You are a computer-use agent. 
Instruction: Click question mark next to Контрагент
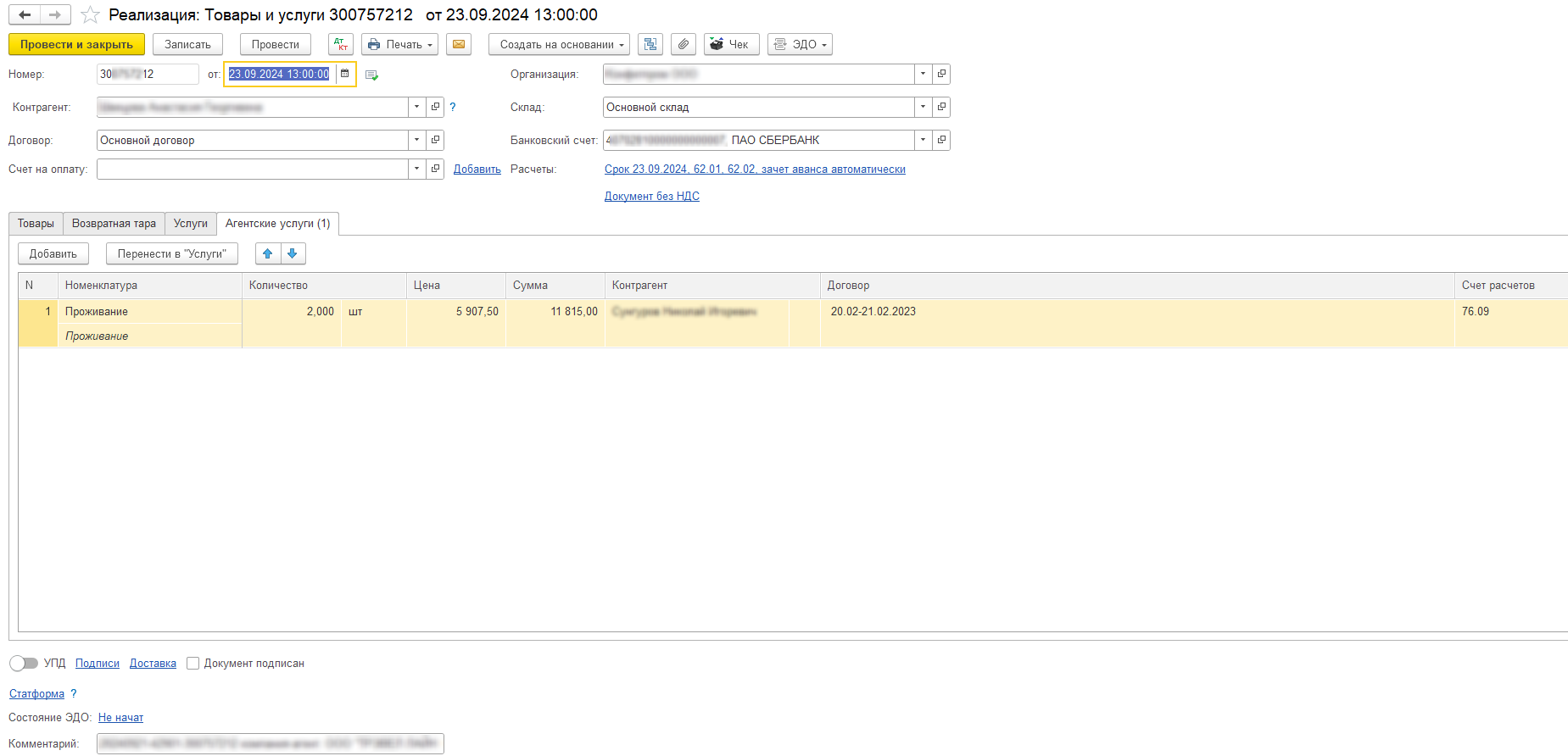pos(453,107)
